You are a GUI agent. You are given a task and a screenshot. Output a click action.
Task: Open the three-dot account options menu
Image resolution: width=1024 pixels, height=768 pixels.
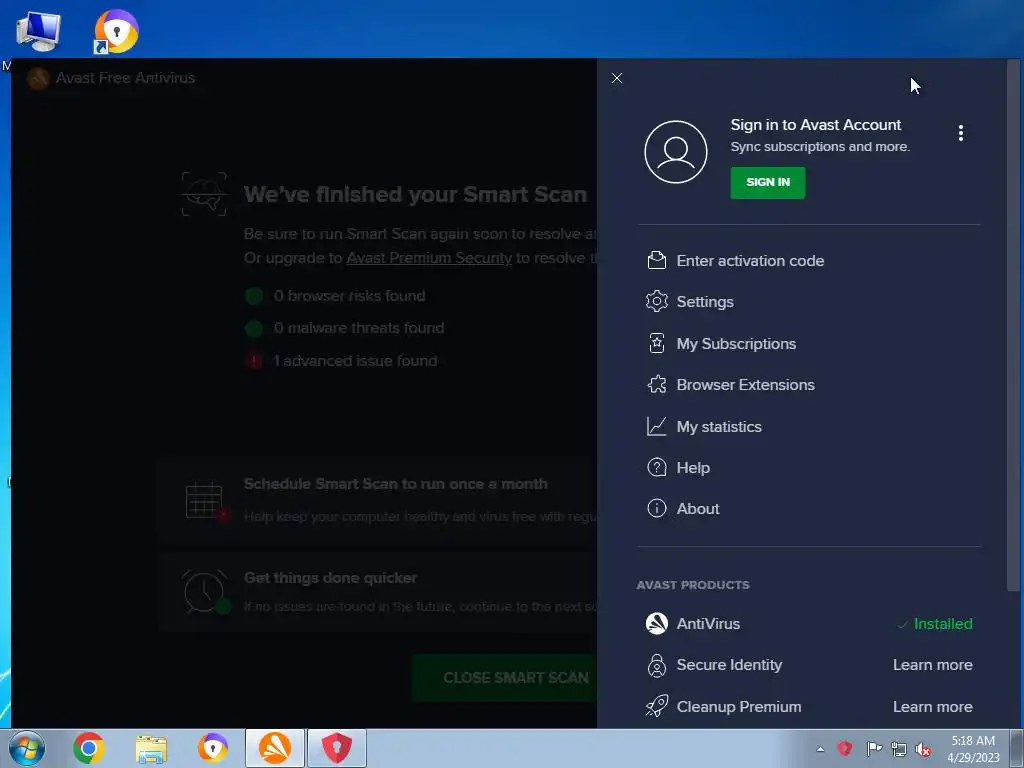click(960, 133)
